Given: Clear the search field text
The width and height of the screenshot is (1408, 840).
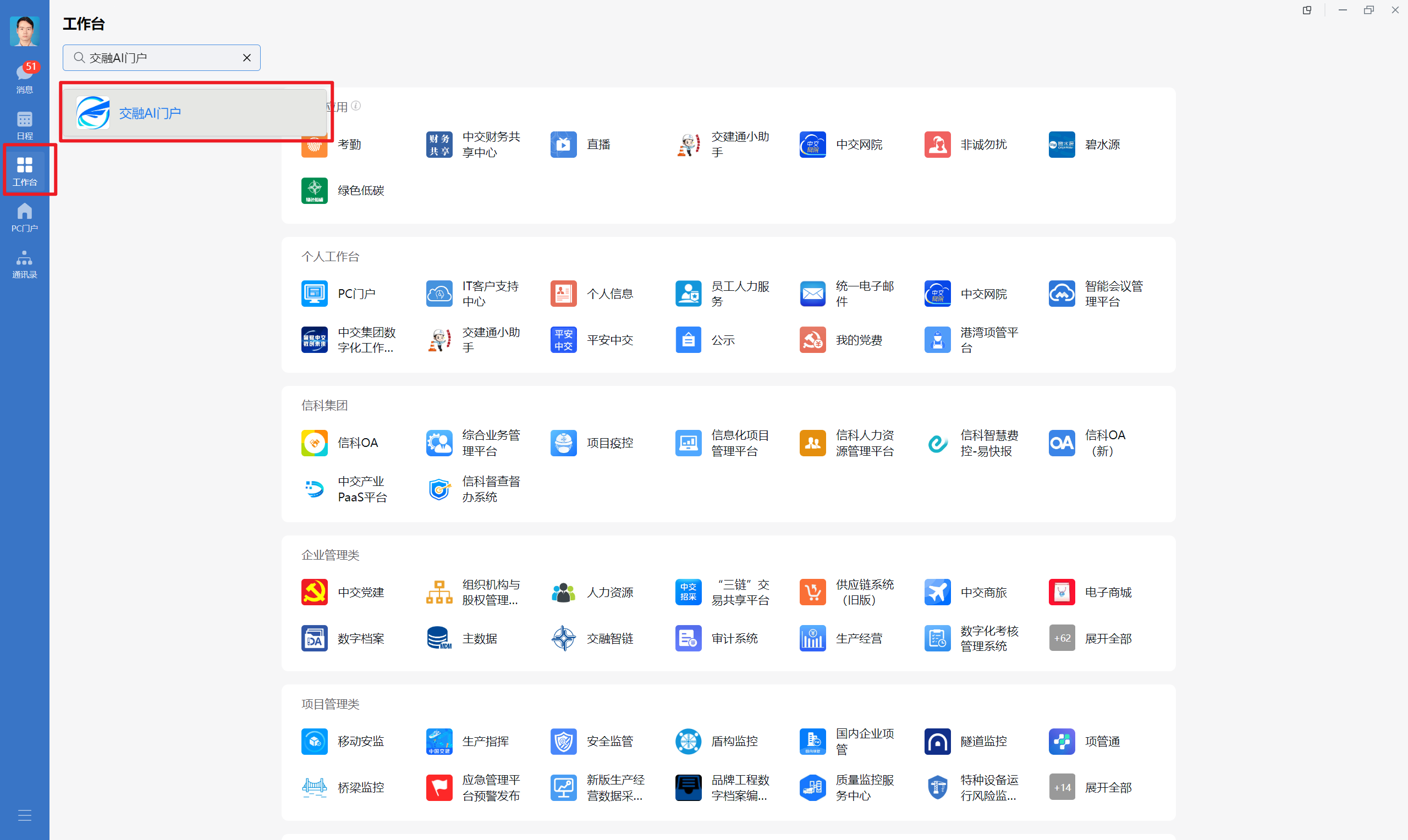Looking at the screenshot, I should click(x=247, y=58).
